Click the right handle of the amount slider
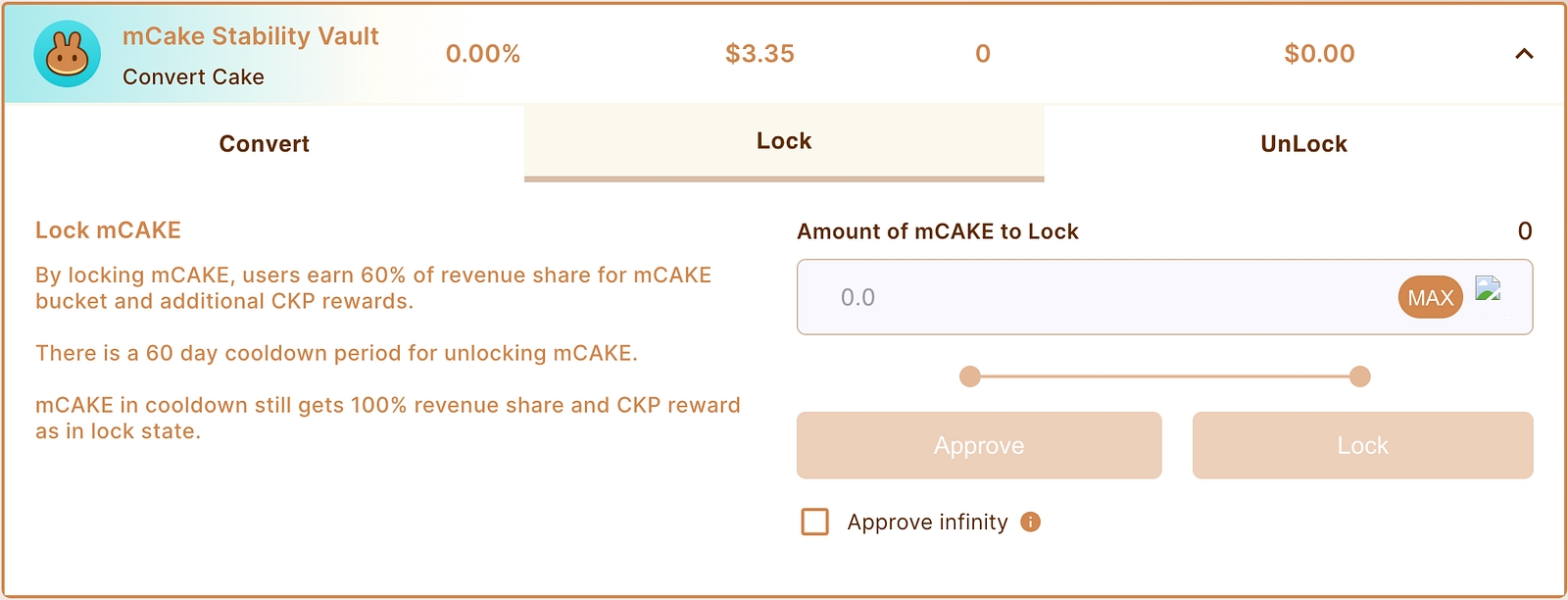 tap(1359, 376)
